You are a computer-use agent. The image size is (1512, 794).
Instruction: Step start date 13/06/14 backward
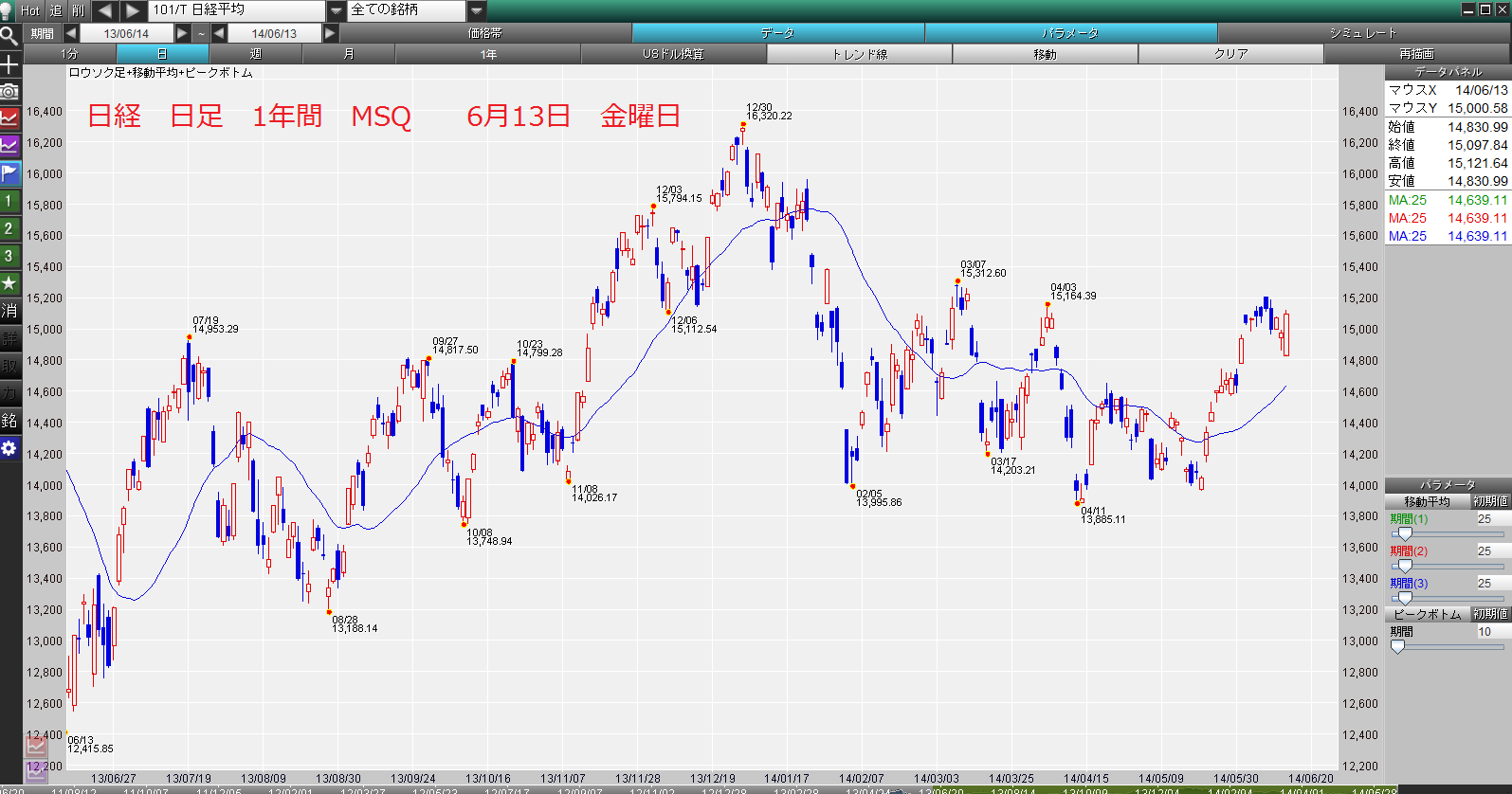pos(71,33)
